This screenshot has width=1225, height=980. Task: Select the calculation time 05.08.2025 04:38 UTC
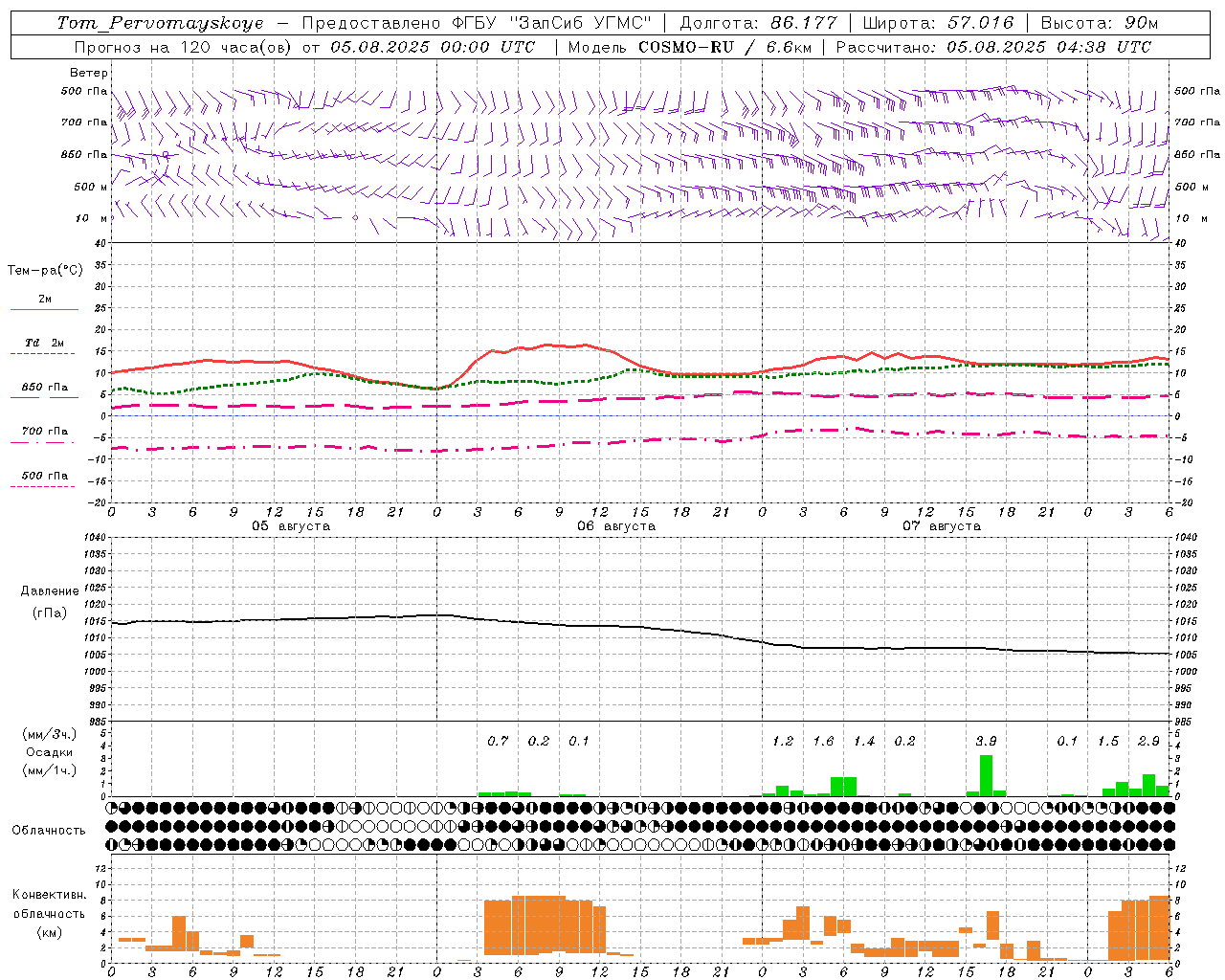(1050, 47)
